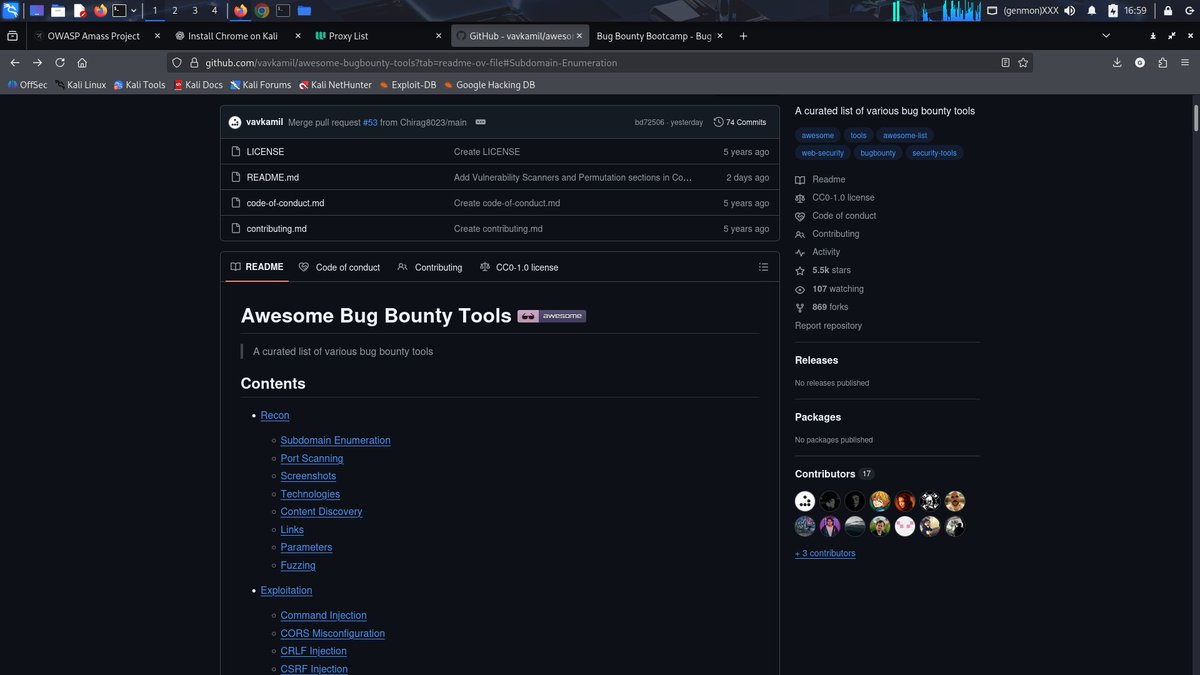Show the + 3 contributors link
Image resolution: width=1200 pixels, height=675 pixels.
(825, 553)
